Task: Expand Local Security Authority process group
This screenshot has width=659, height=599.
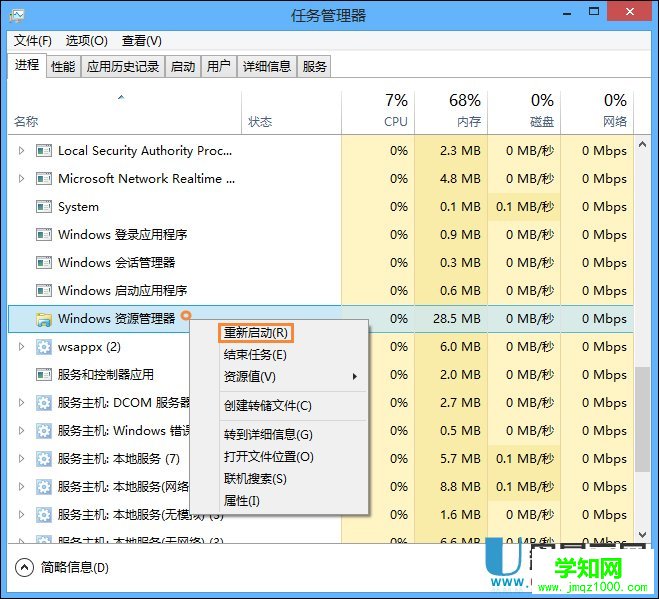Action: click(x=21, y=150)
